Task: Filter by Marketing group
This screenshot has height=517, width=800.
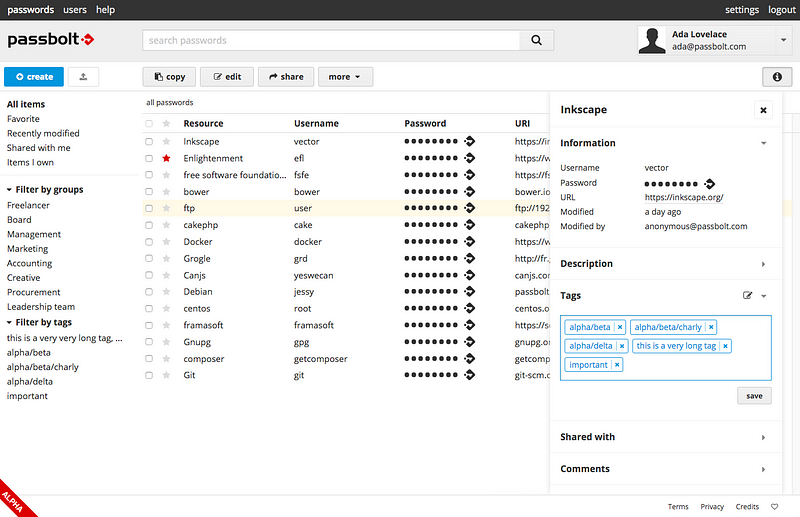Action: pos(28,249)
